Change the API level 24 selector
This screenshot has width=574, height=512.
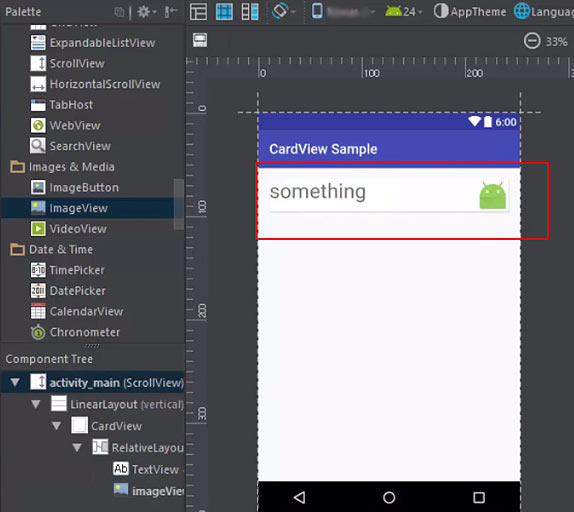pyautogui.click(x=403, y=12)
